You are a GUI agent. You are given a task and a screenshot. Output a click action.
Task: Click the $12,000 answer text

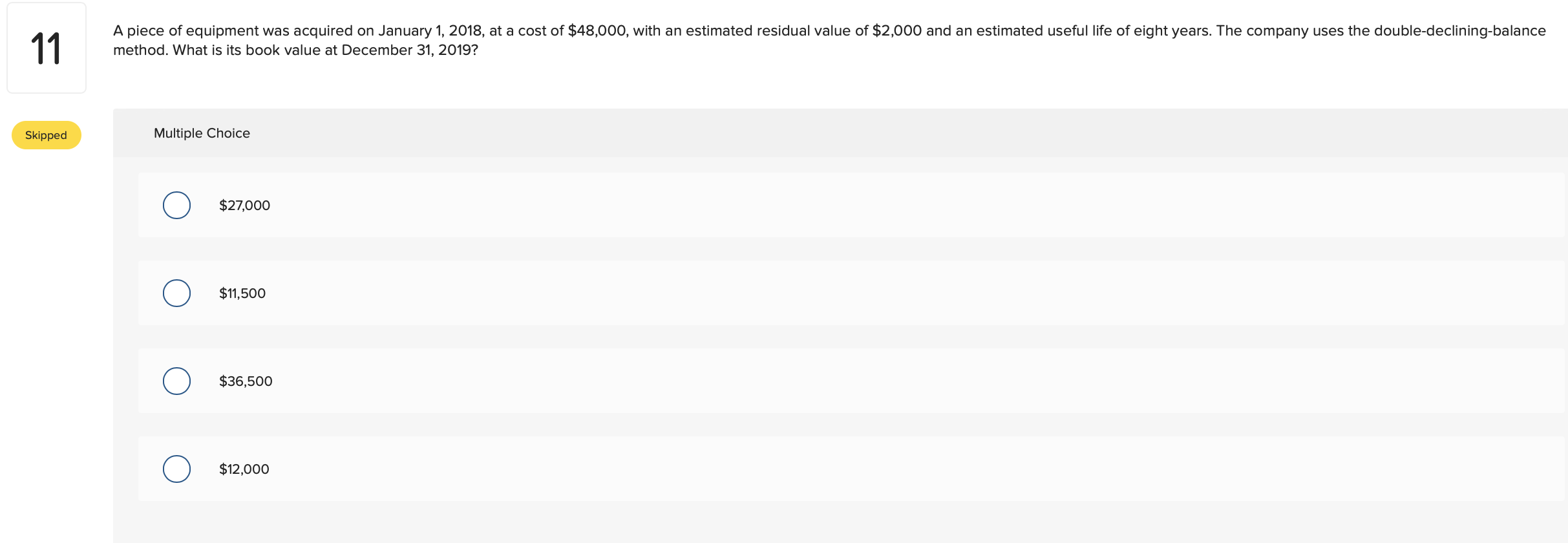[244, 469]
